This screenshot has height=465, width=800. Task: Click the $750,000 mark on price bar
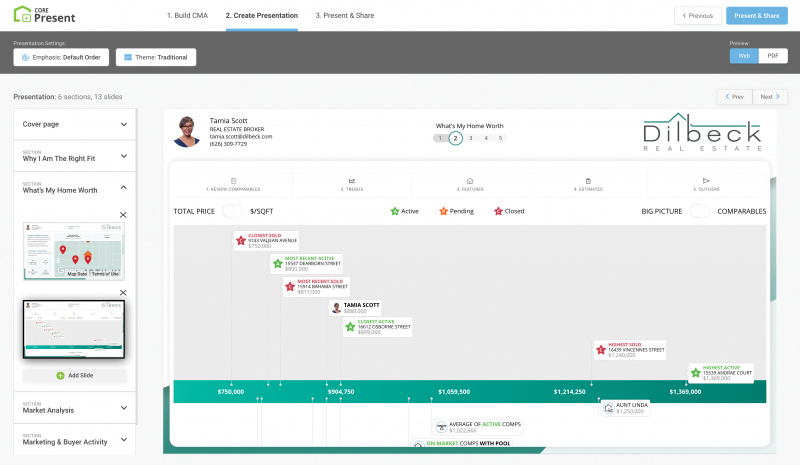pyautogui.click(x=231, y=391)
